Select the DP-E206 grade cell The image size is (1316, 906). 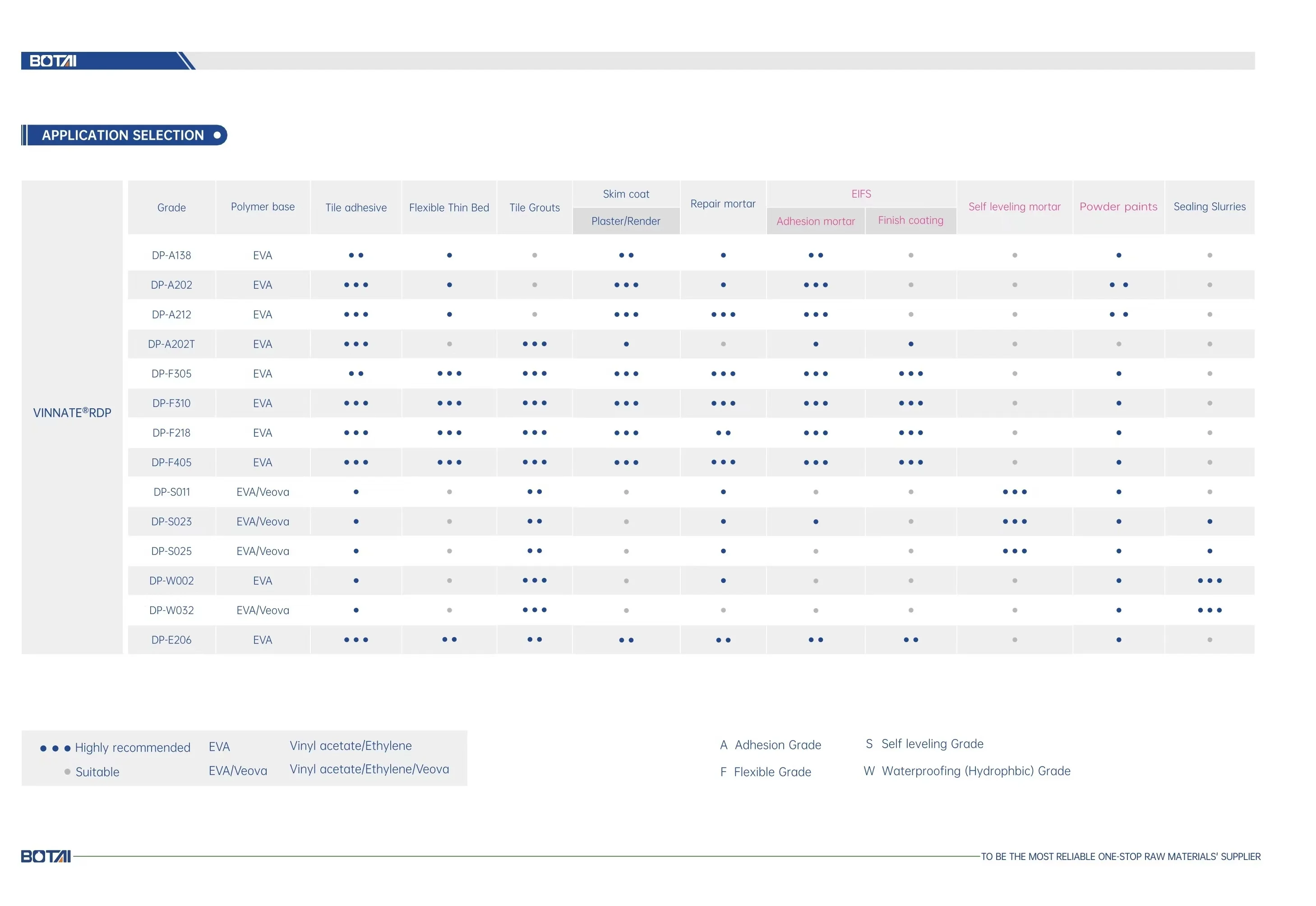[x=171, y=640]
